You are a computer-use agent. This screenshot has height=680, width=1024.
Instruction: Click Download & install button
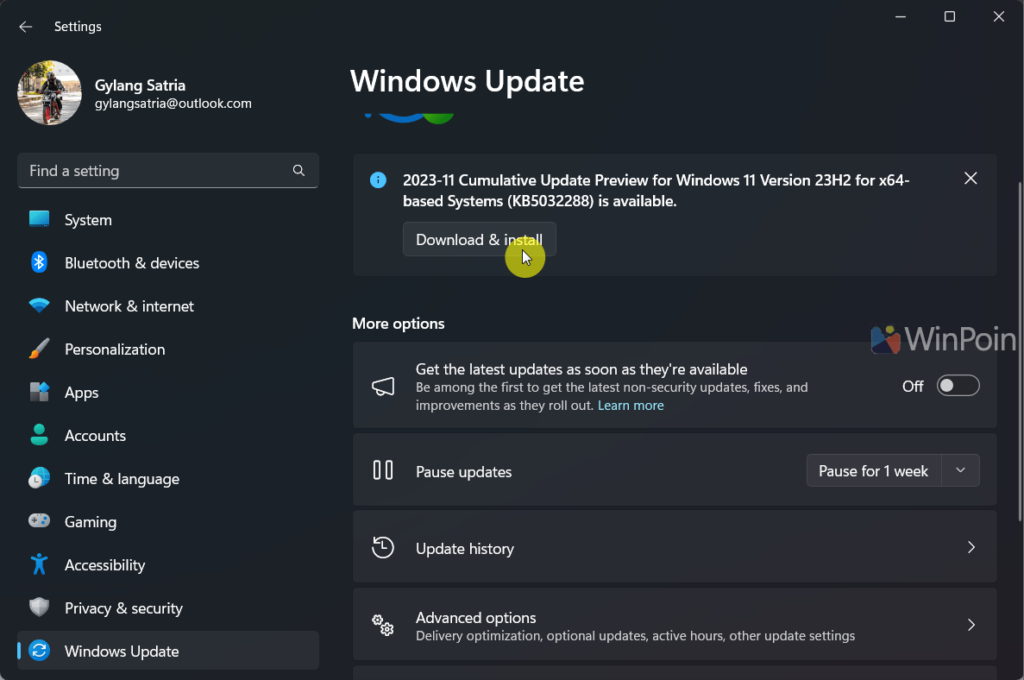[479, 240]
